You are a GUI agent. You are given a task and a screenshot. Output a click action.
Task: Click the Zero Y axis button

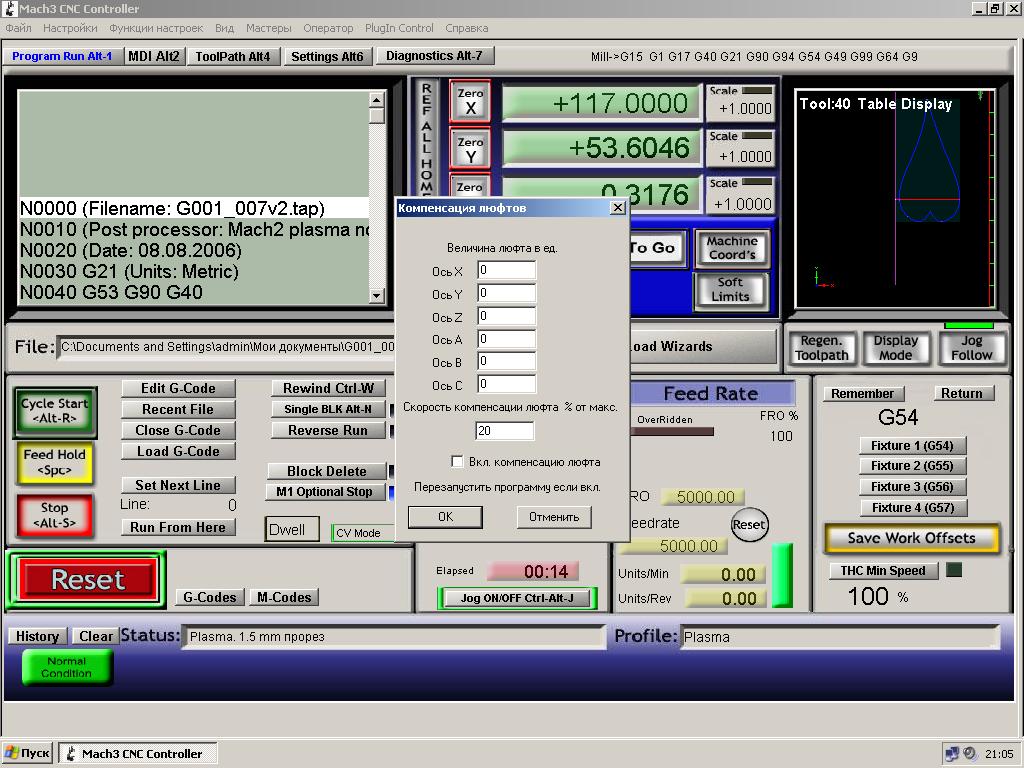(x=470, y=150)
